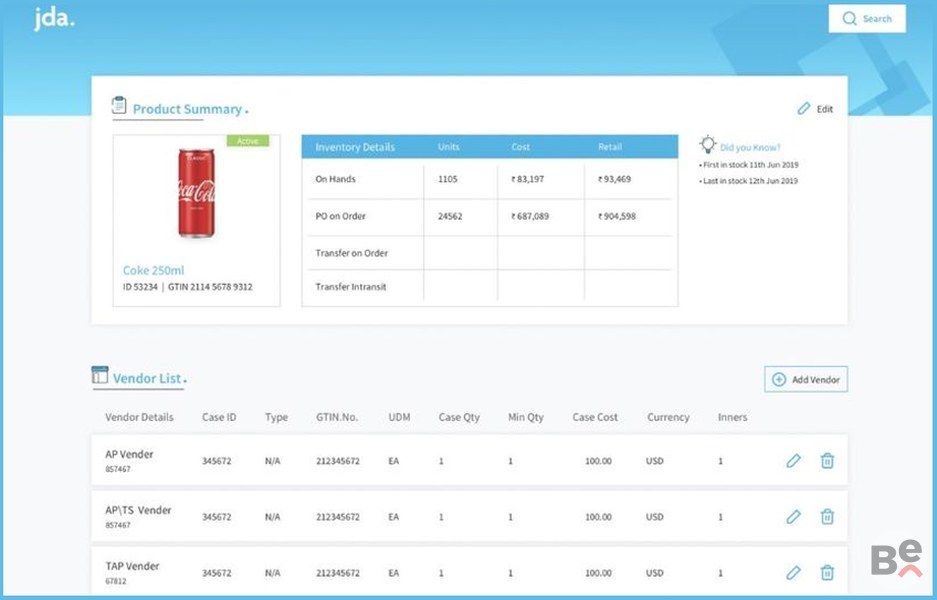Click the Case Cost column header
Screen dimensions: 937x600
[x=595, y=417]
